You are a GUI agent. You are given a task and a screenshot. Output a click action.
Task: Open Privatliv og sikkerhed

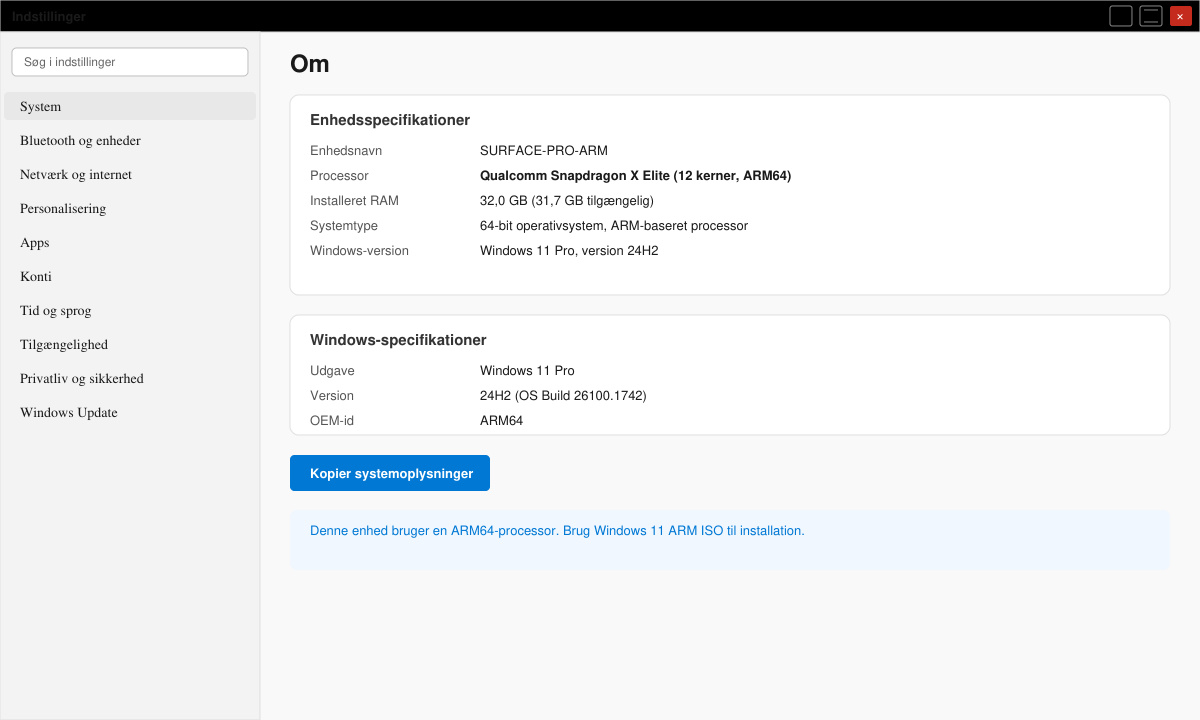(130, 378)
